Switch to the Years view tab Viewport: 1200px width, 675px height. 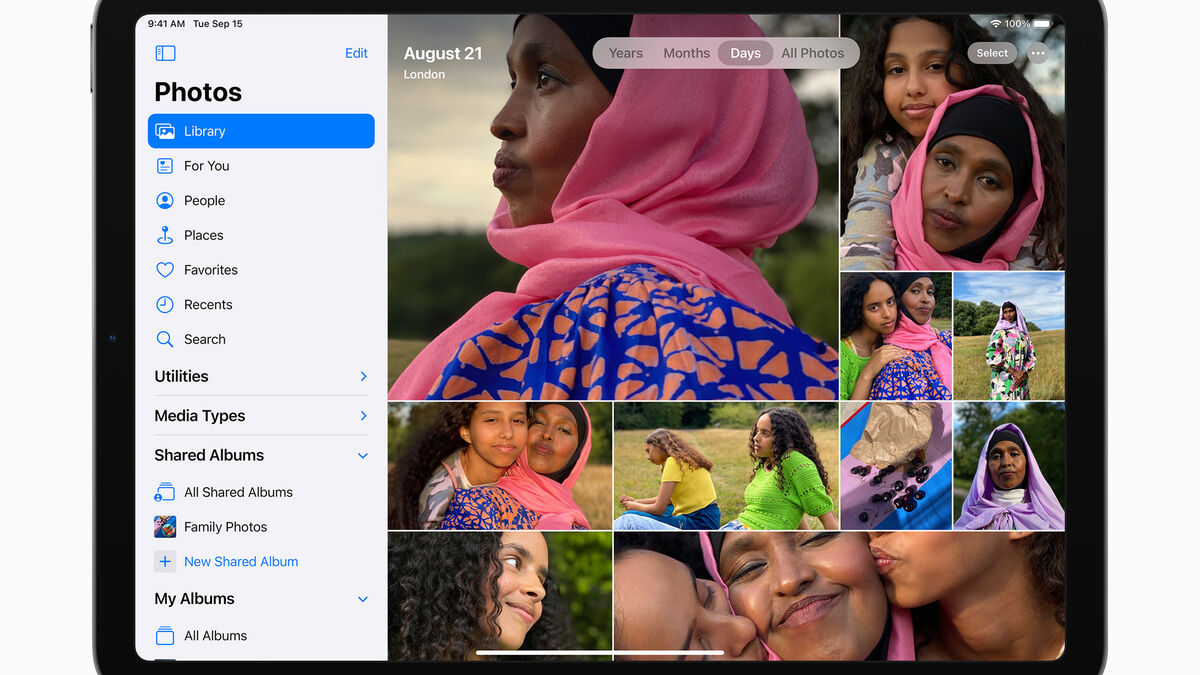[x=626, y=54]
